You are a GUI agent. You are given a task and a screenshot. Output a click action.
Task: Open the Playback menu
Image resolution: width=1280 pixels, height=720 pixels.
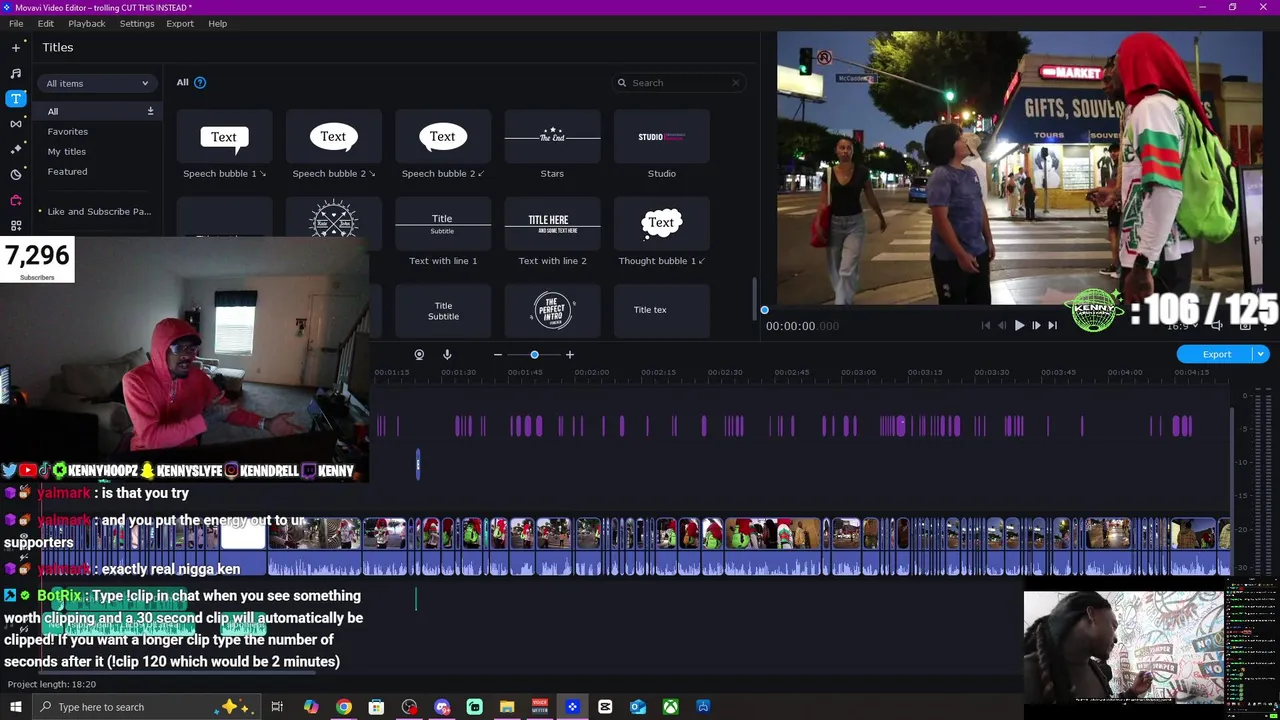(87, 23)
